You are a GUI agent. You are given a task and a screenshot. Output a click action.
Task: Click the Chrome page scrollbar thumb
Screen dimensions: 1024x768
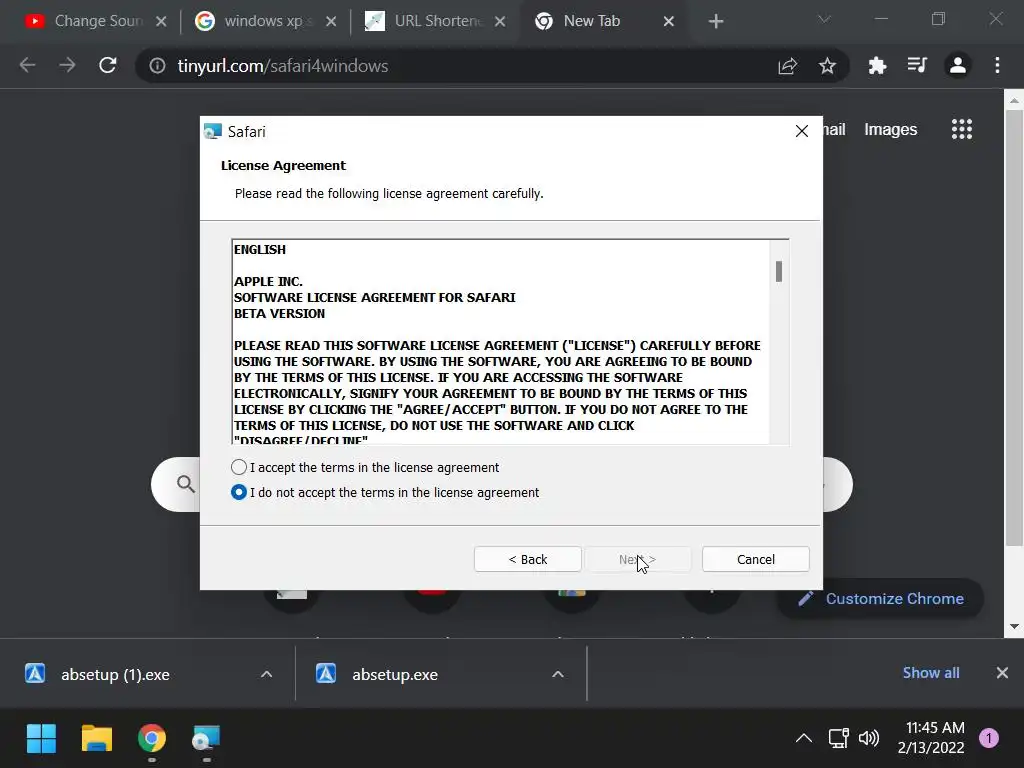click(x=1014, y=328)
